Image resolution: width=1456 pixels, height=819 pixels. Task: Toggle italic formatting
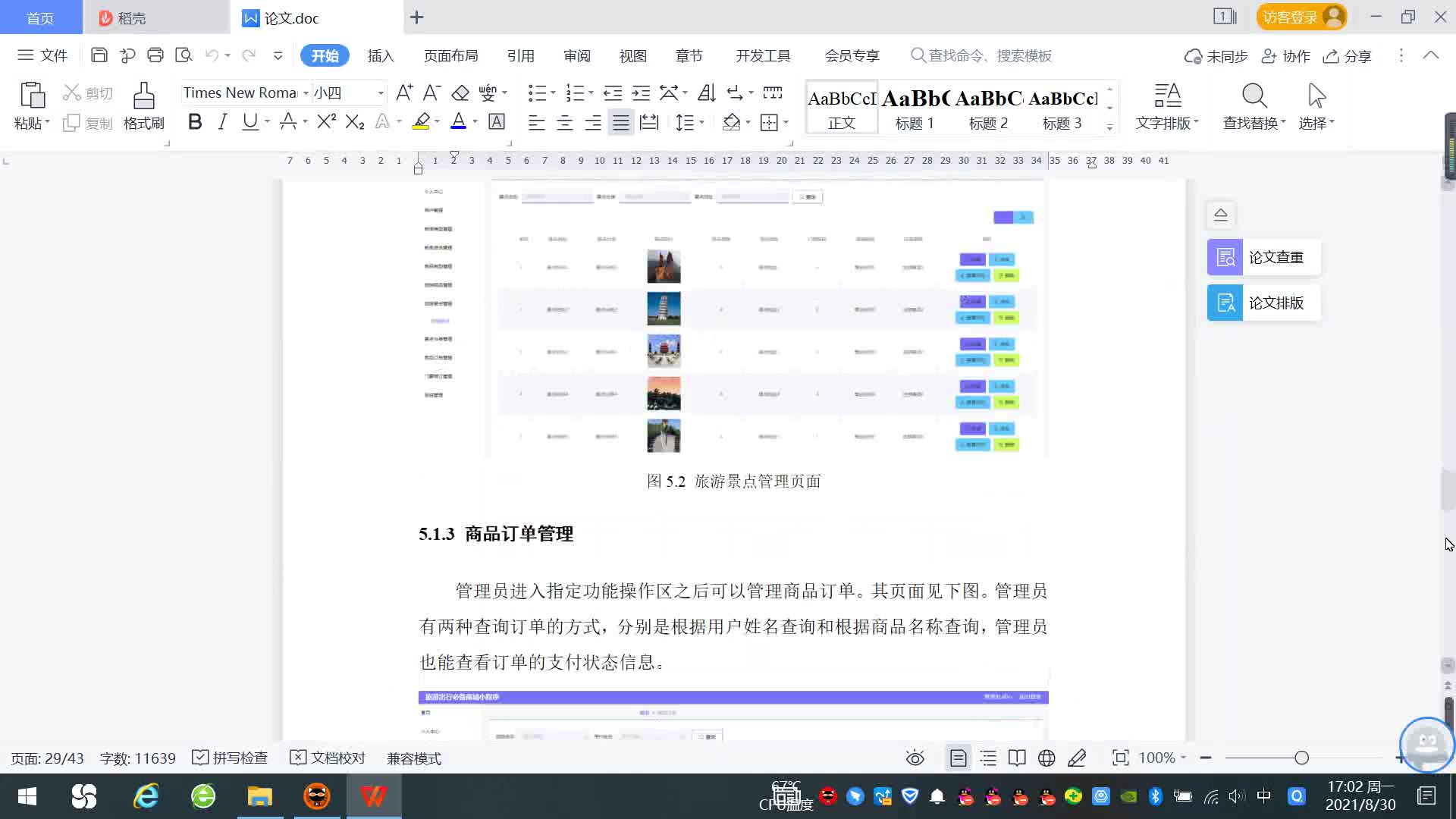pyautogui.click(x=222, y=121)
